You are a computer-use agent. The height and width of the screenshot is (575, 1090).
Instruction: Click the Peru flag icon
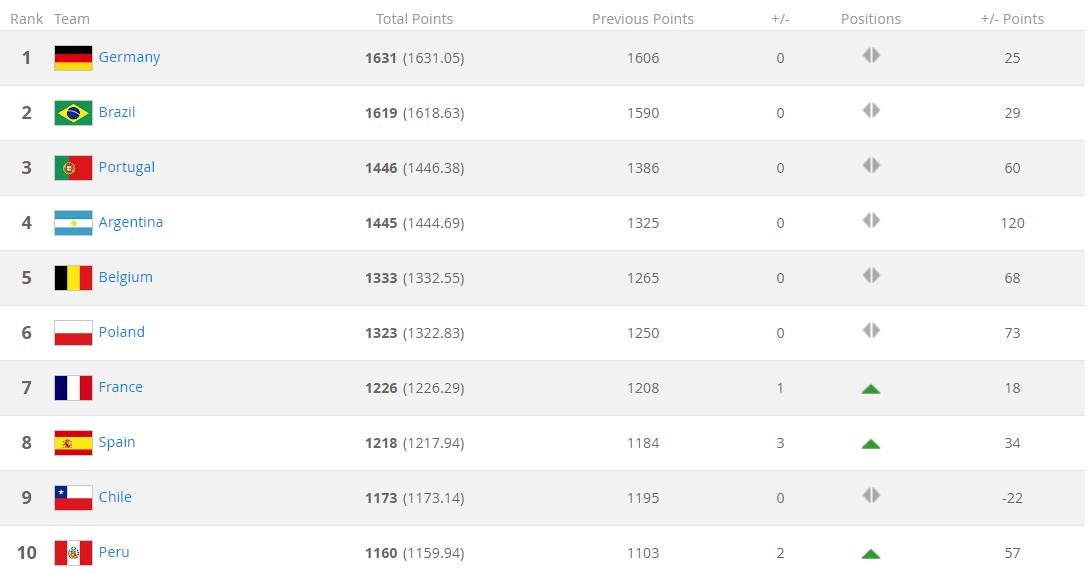(73, 553)
